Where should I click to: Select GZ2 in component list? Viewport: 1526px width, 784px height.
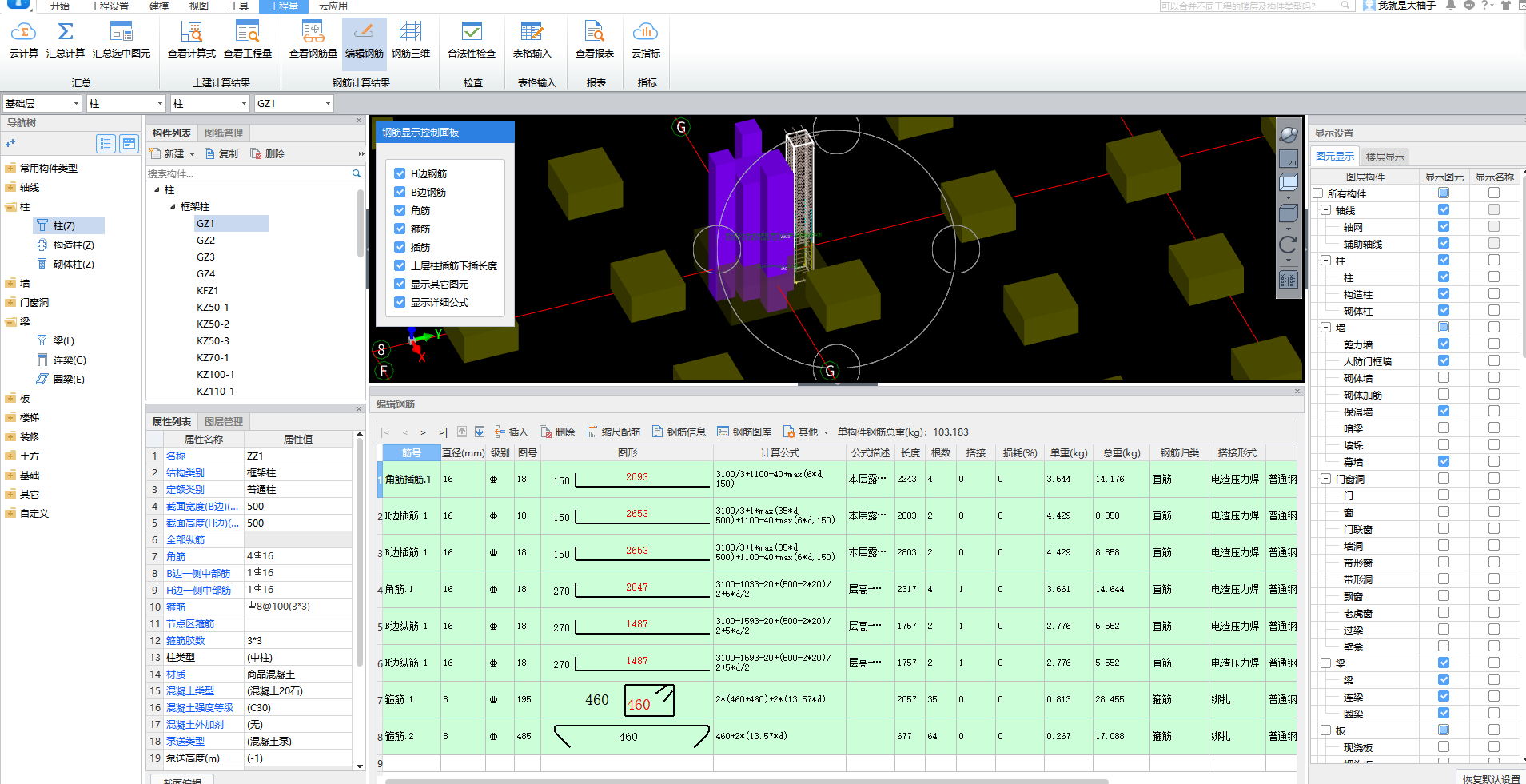point(206,240)
